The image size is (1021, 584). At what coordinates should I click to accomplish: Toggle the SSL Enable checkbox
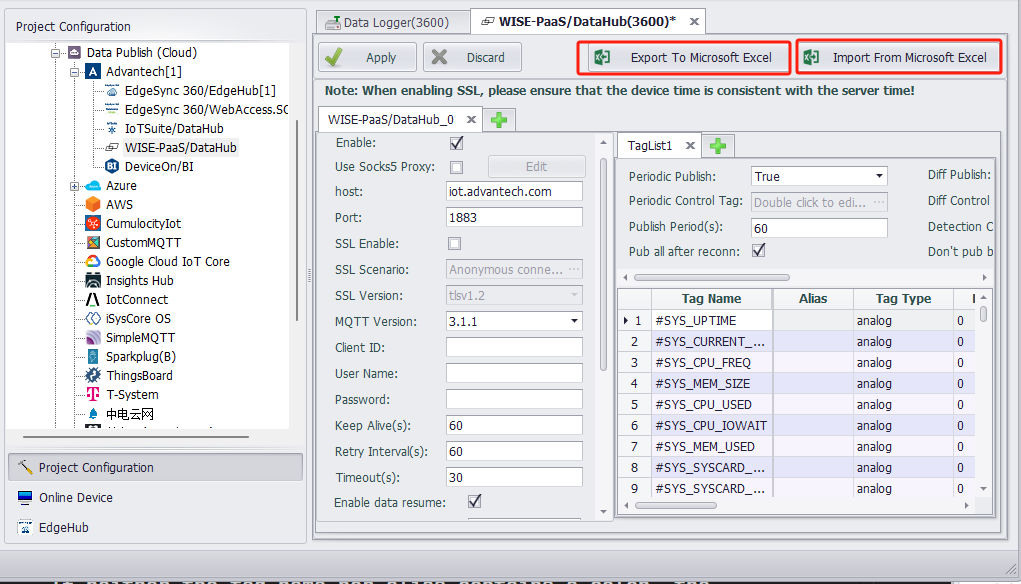click(x=455, y=243)
